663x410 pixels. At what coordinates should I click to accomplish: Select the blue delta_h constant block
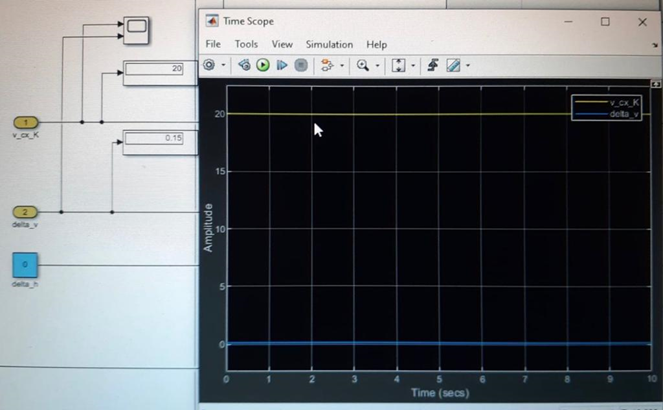point(26,266)
